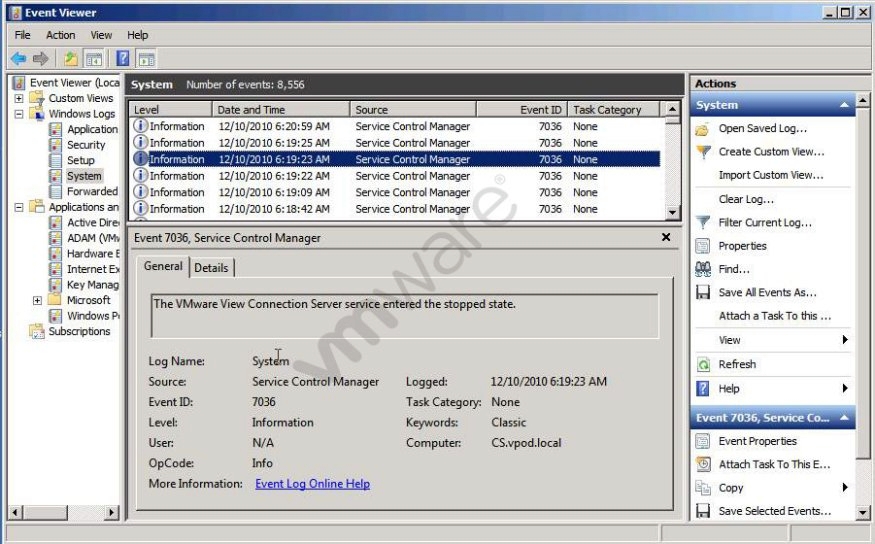Open the View submenu arrow in Actions
875x544 pixels.
[845, 340]
